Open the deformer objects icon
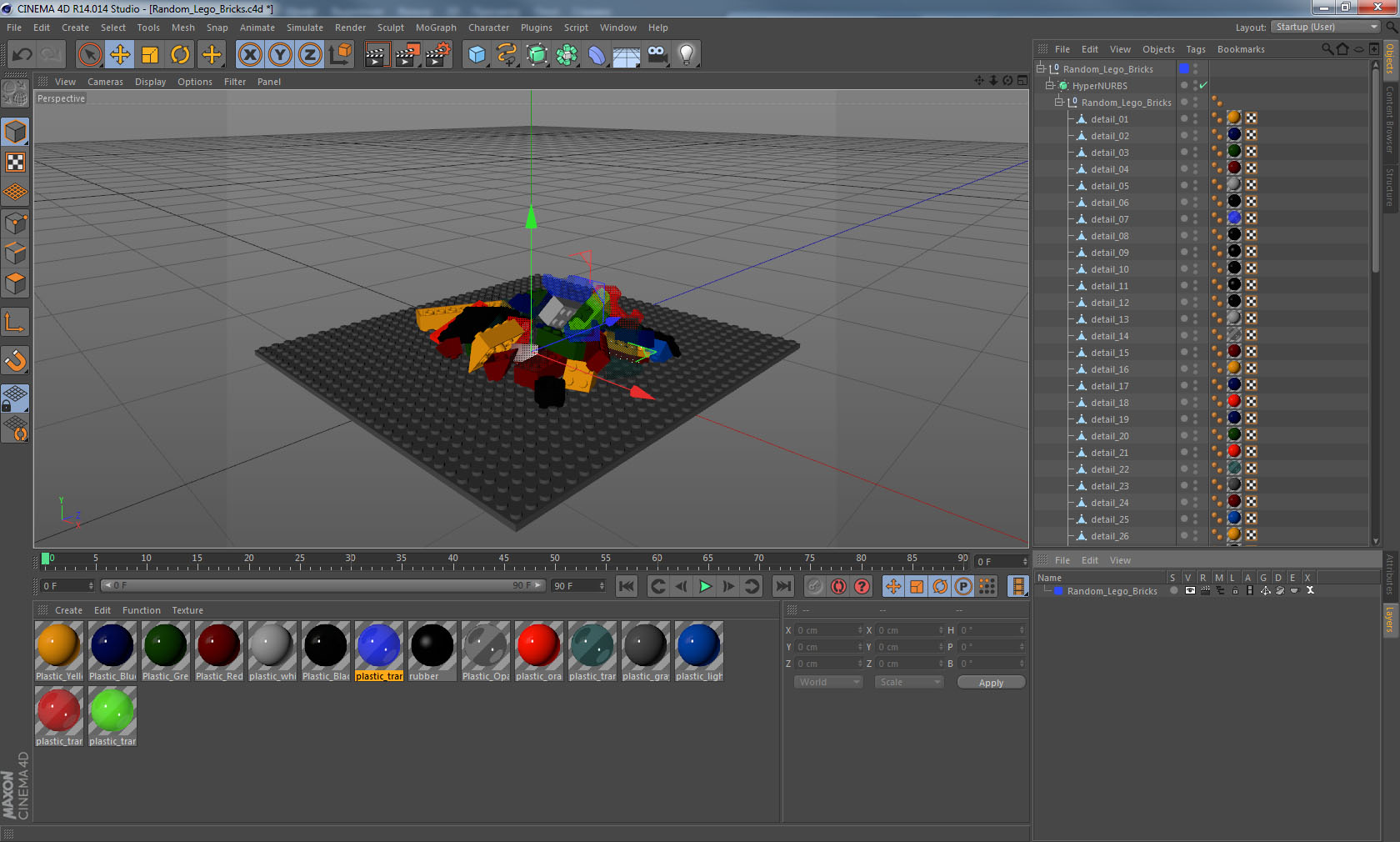Viewport: 1400px width, 842px height. coord(597,55)
